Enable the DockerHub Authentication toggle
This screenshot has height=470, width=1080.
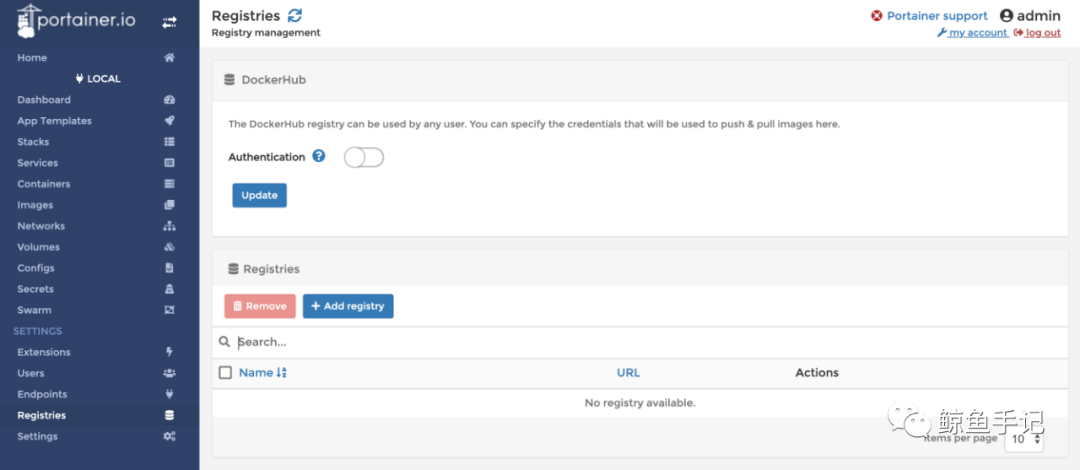(x=364, y=157)
